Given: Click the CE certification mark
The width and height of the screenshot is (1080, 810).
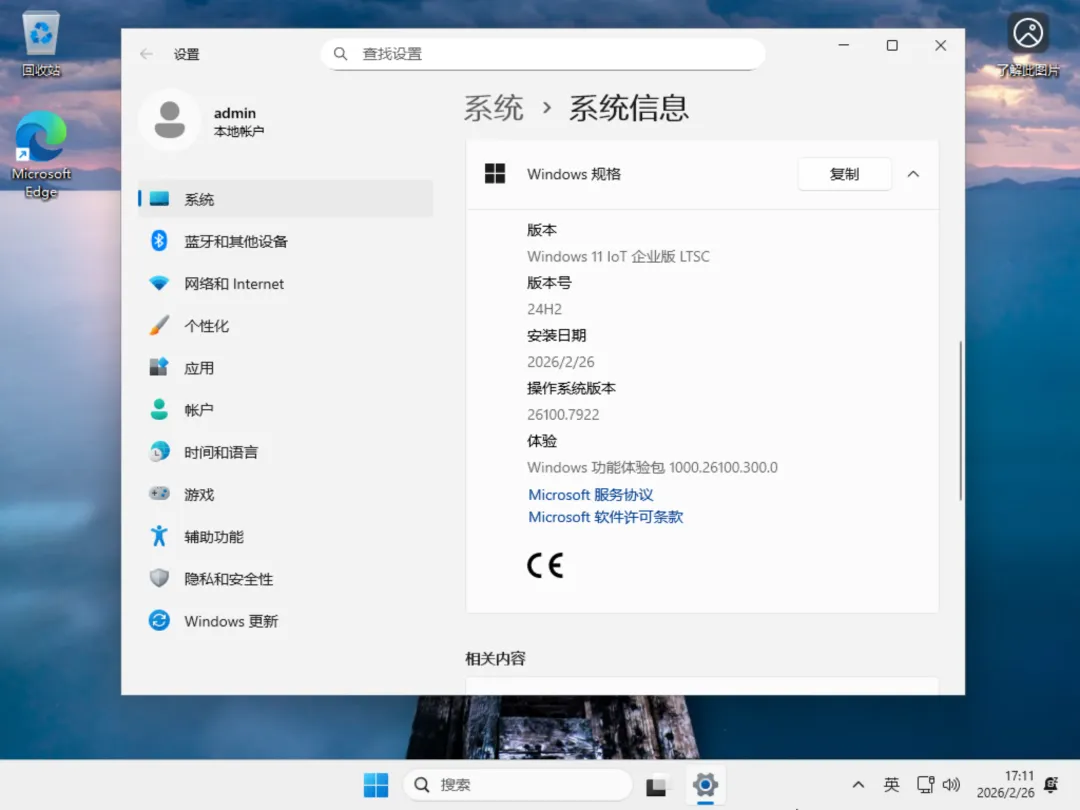Looking at the screenshot, I should pos(545,565).
